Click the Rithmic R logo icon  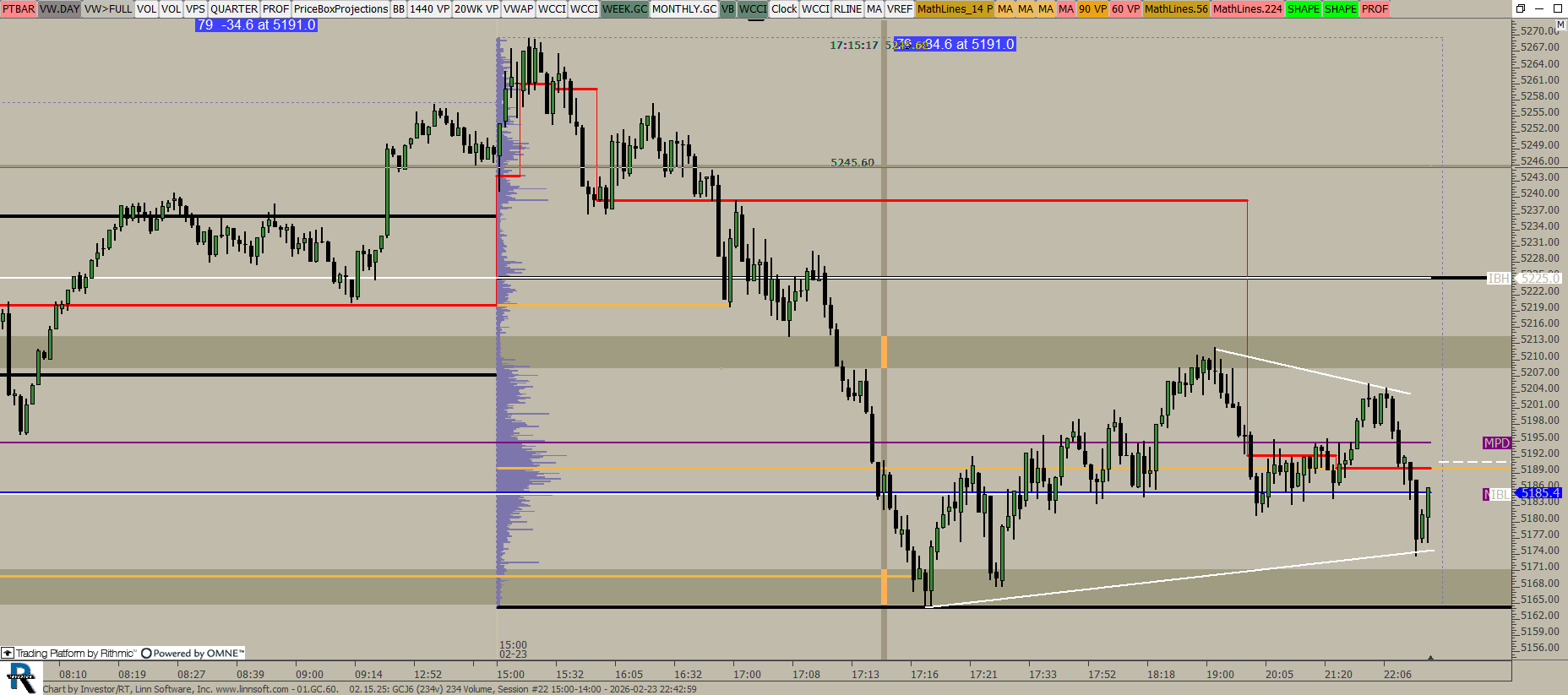click(x=20, y=678)
